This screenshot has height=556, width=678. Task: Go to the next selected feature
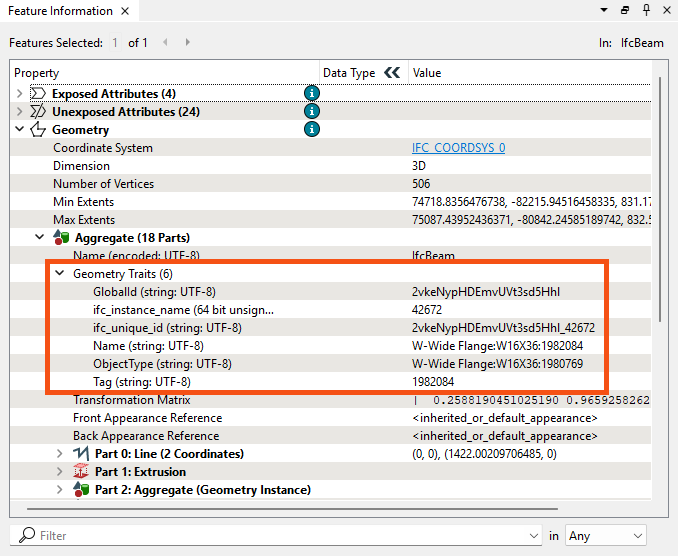click(x=187, y=43)
